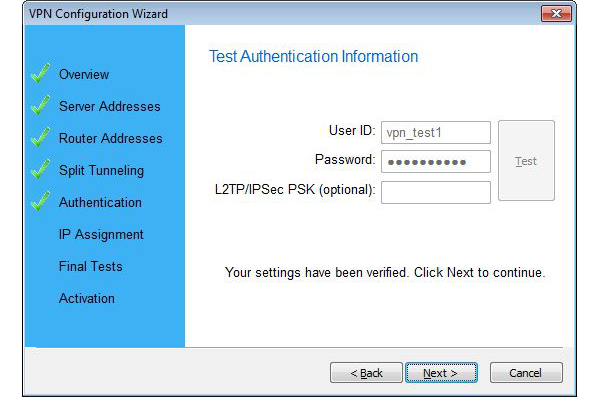Click the 'L2TP/IPSec PSK (optional):' label
Image resolution: width=600 pixels, height=397 pixels.
[295, 190]
